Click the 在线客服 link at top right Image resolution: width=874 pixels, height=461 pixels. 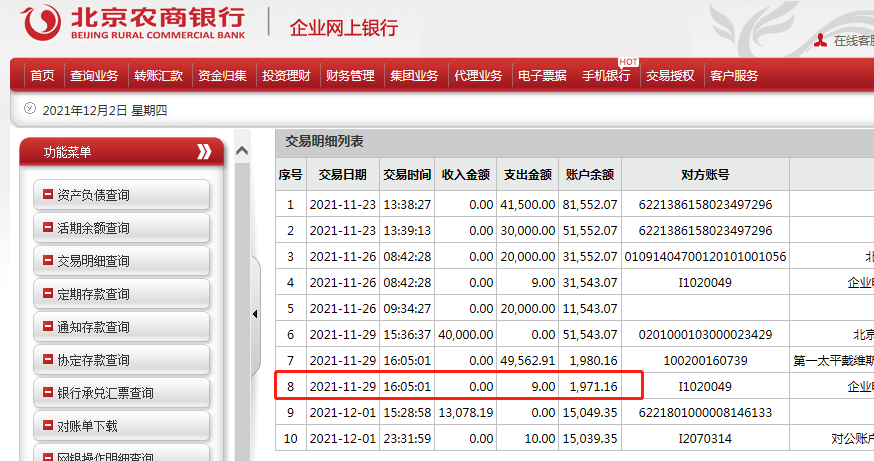click(x=852, y=41)
